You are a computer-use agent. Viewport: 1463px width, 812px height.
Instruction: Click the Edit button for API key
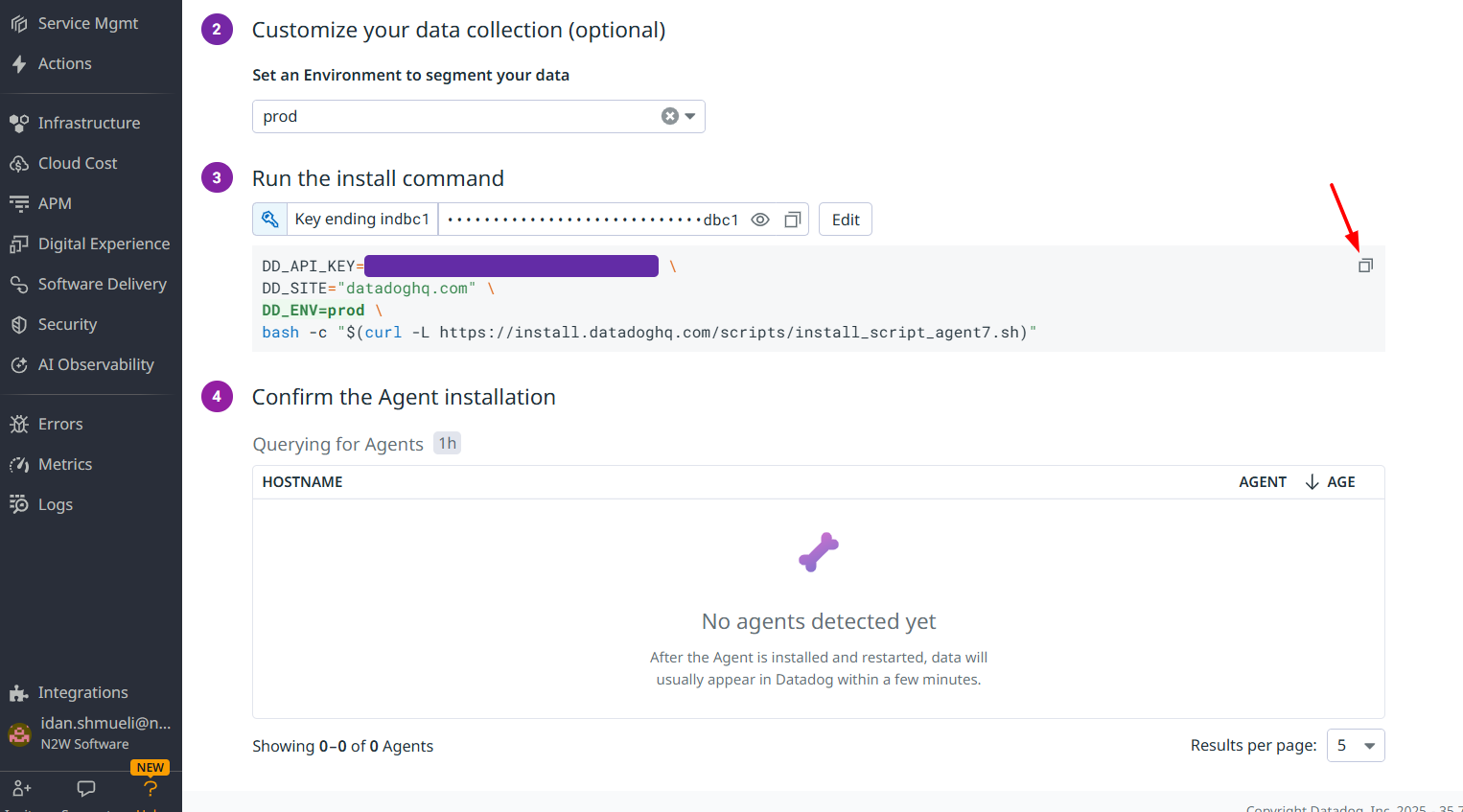tap(845, 220)
